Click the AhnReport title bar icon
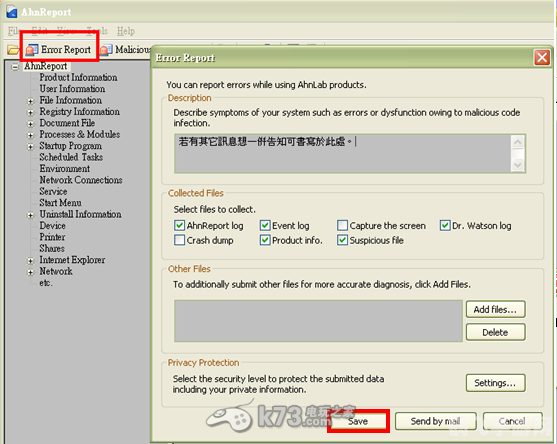 click(12, 12)
